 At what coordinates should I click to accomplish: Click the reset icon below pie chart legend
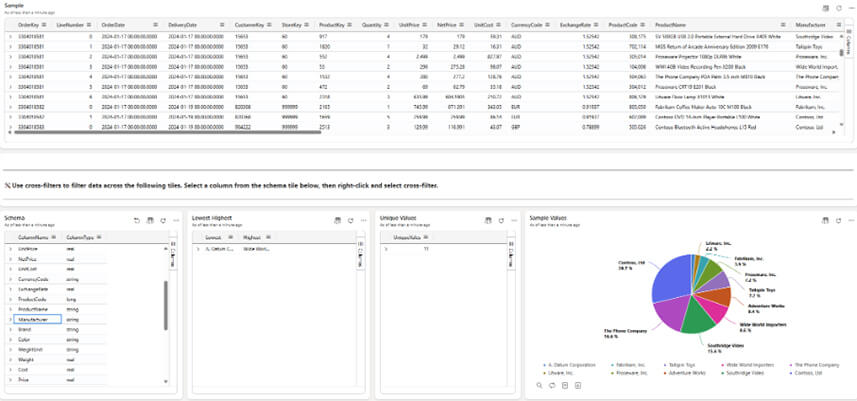[x=552, y=386]
